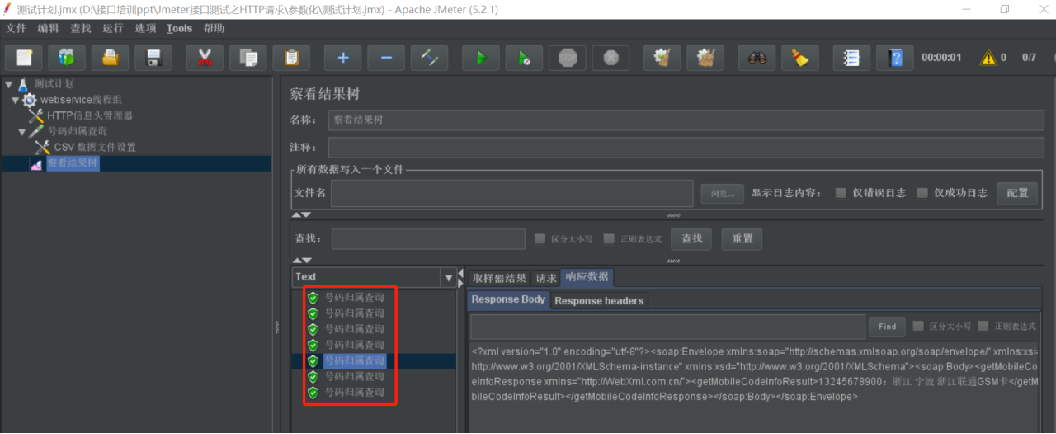The image size is (1056, 434).
Task: Select the Response Body sub-tab
Action: 508,300
